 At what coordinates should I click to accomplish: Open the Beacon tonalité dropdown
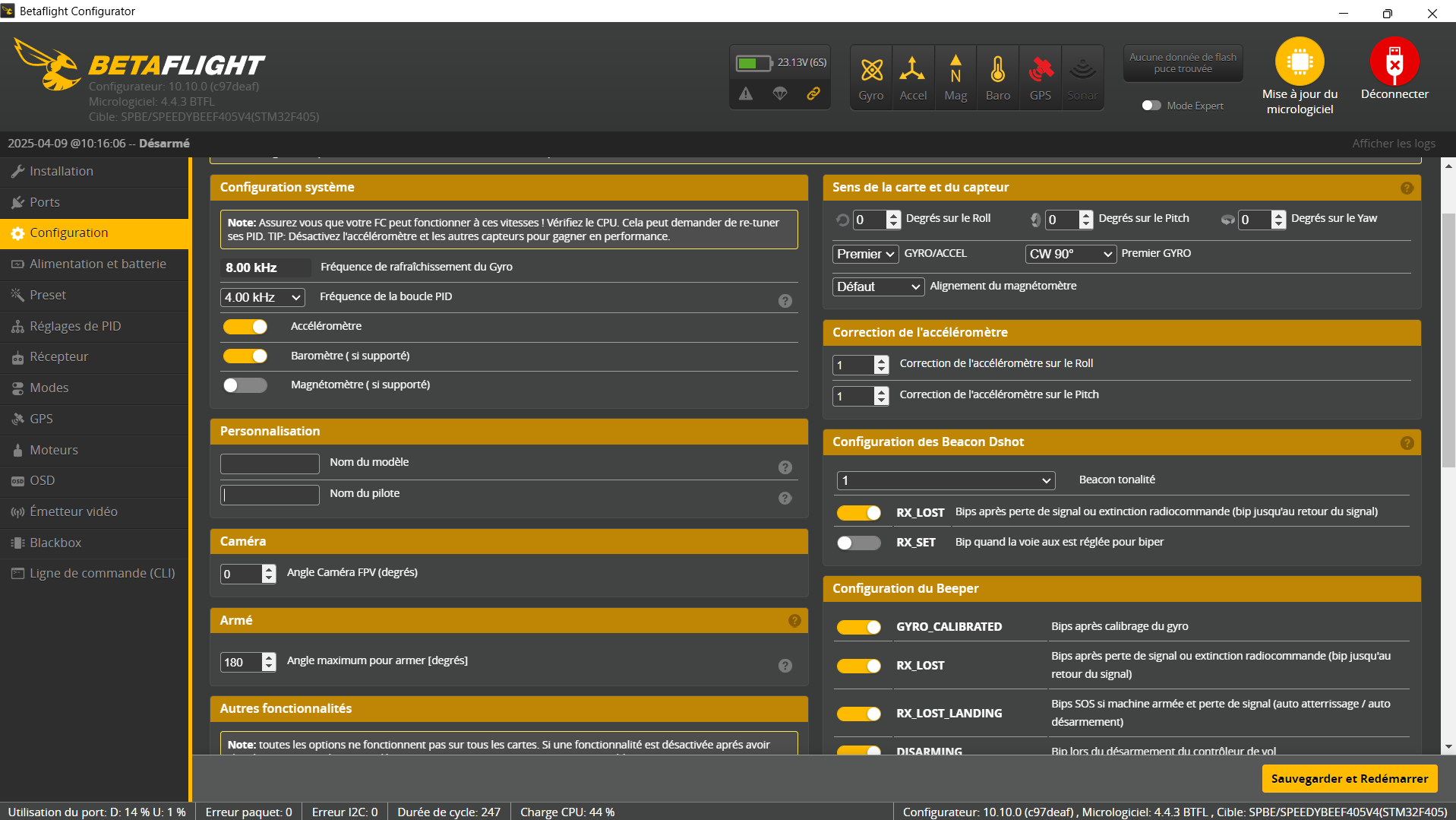[946, 480]
